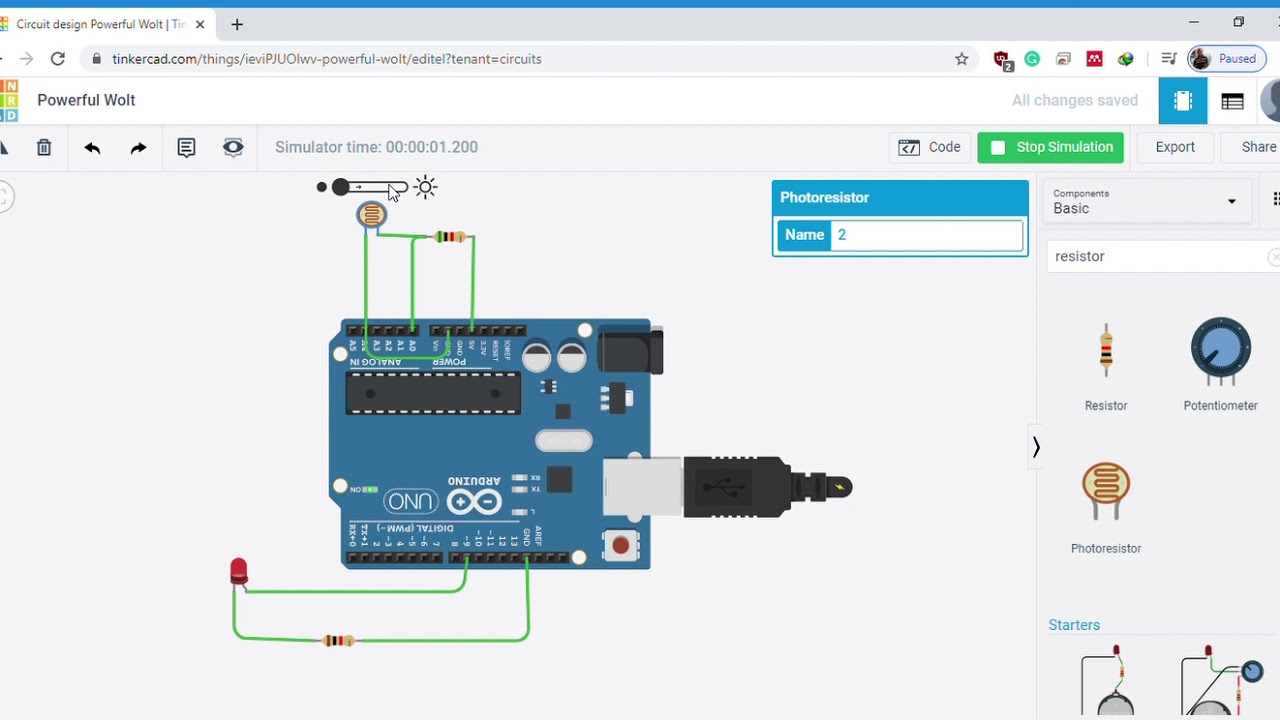Toggle notes visibility eye icon
The height and width of the screenshot is (720, 1280).
point(233,148)
